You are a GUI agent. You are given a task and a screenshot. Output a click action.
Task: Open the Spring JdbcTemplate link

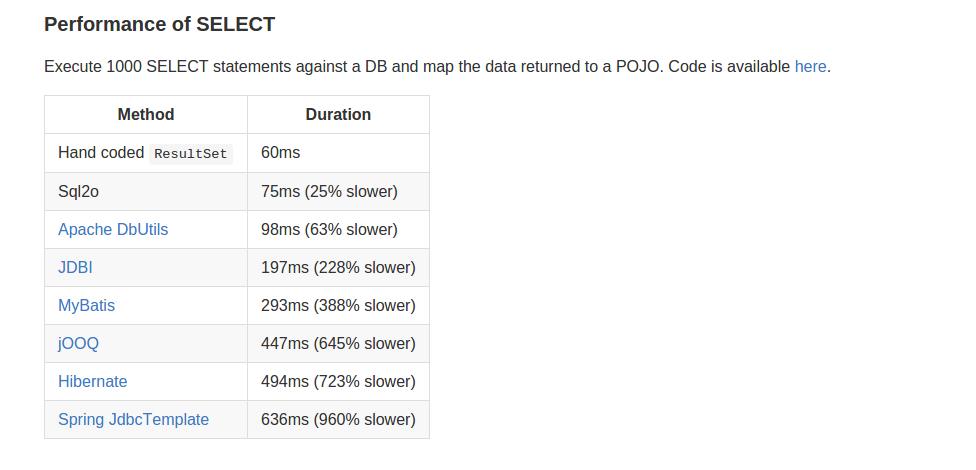[x=133, y=420]
